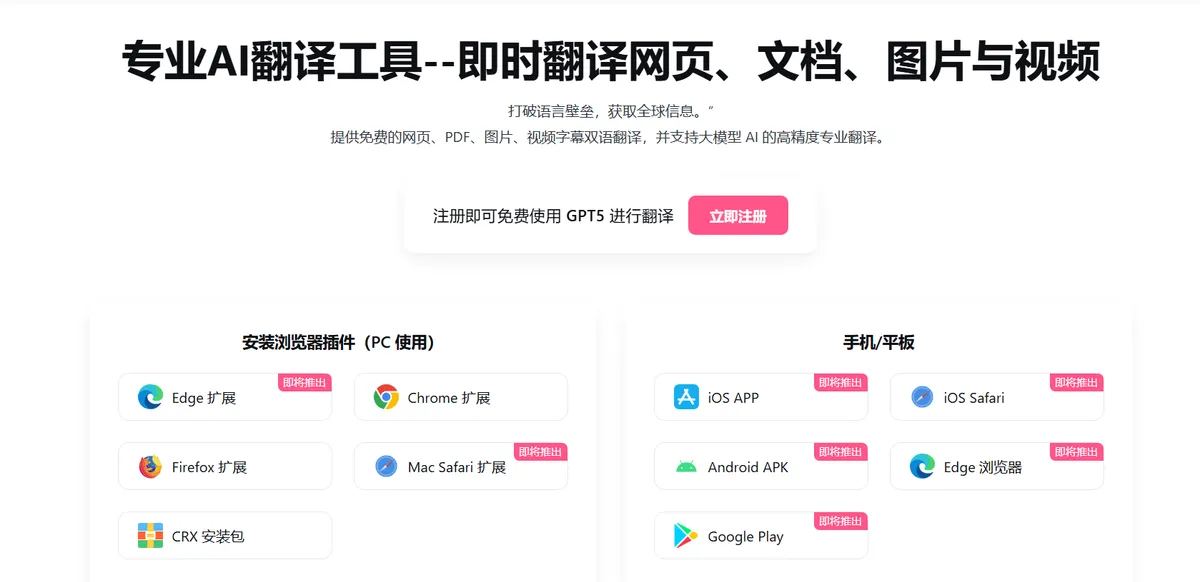Click the iOS App Store icon

coord(686,397)
